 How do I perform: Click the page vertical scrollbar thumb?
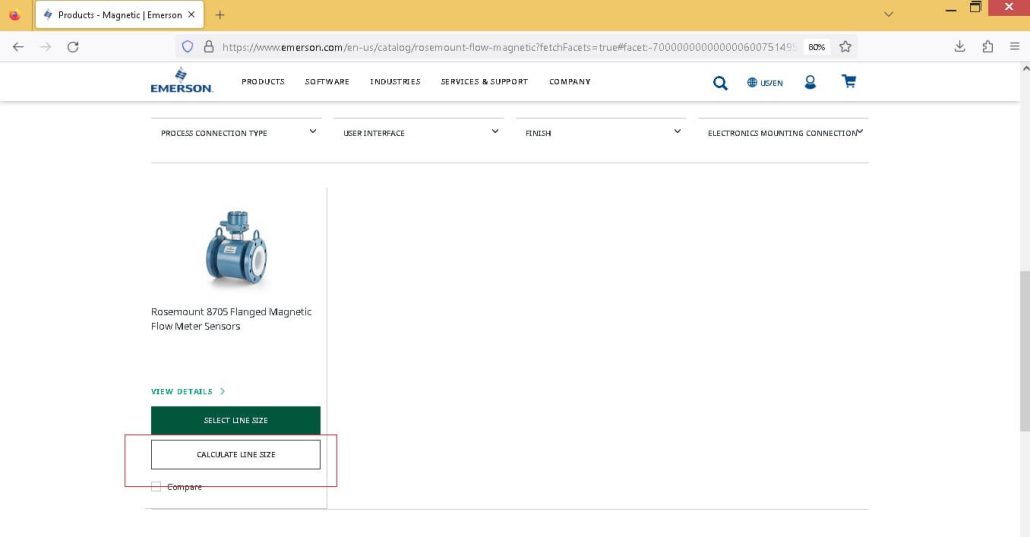point(1025,350)
